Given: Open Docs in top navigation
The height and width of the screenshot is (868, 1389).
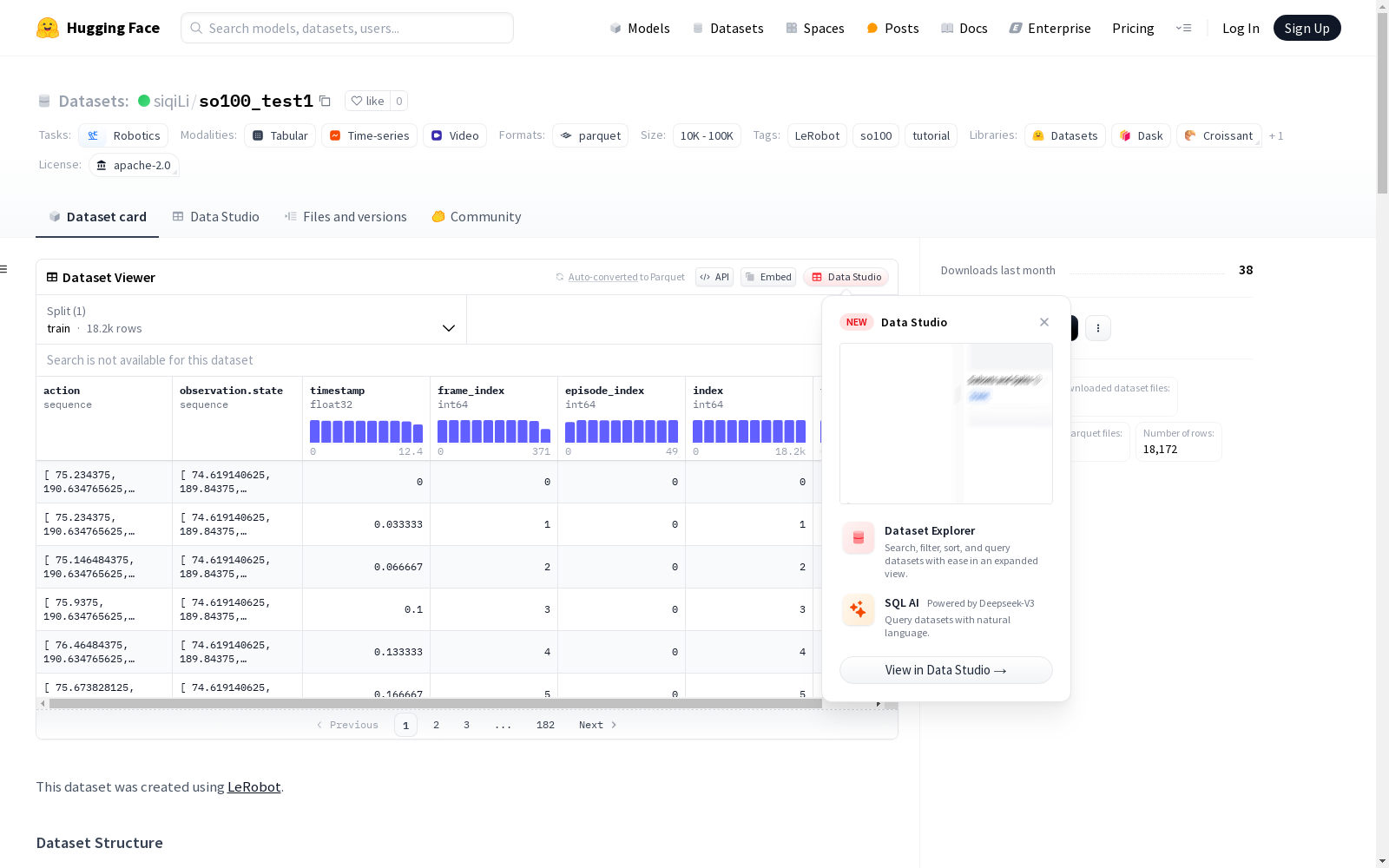Looking at the screenshot, I should [x=964, y=28].
